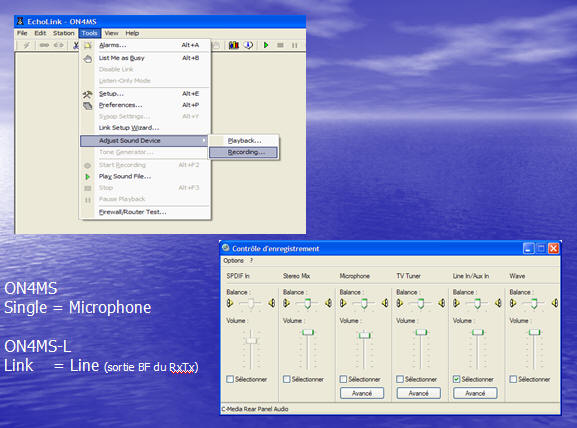Click the scissors cut toolbar icon
The width and height of the screenshot is (577, 428).
point(76,45)
